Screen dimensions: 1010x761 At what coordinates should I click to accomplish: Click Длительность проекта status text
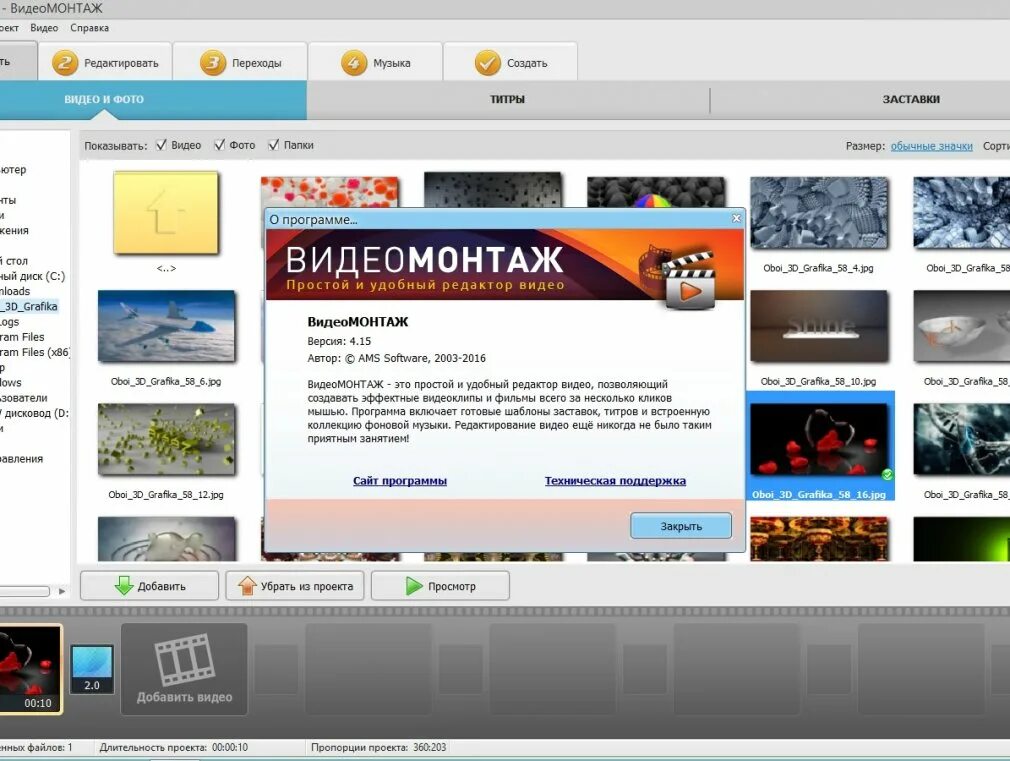[173, 747]
